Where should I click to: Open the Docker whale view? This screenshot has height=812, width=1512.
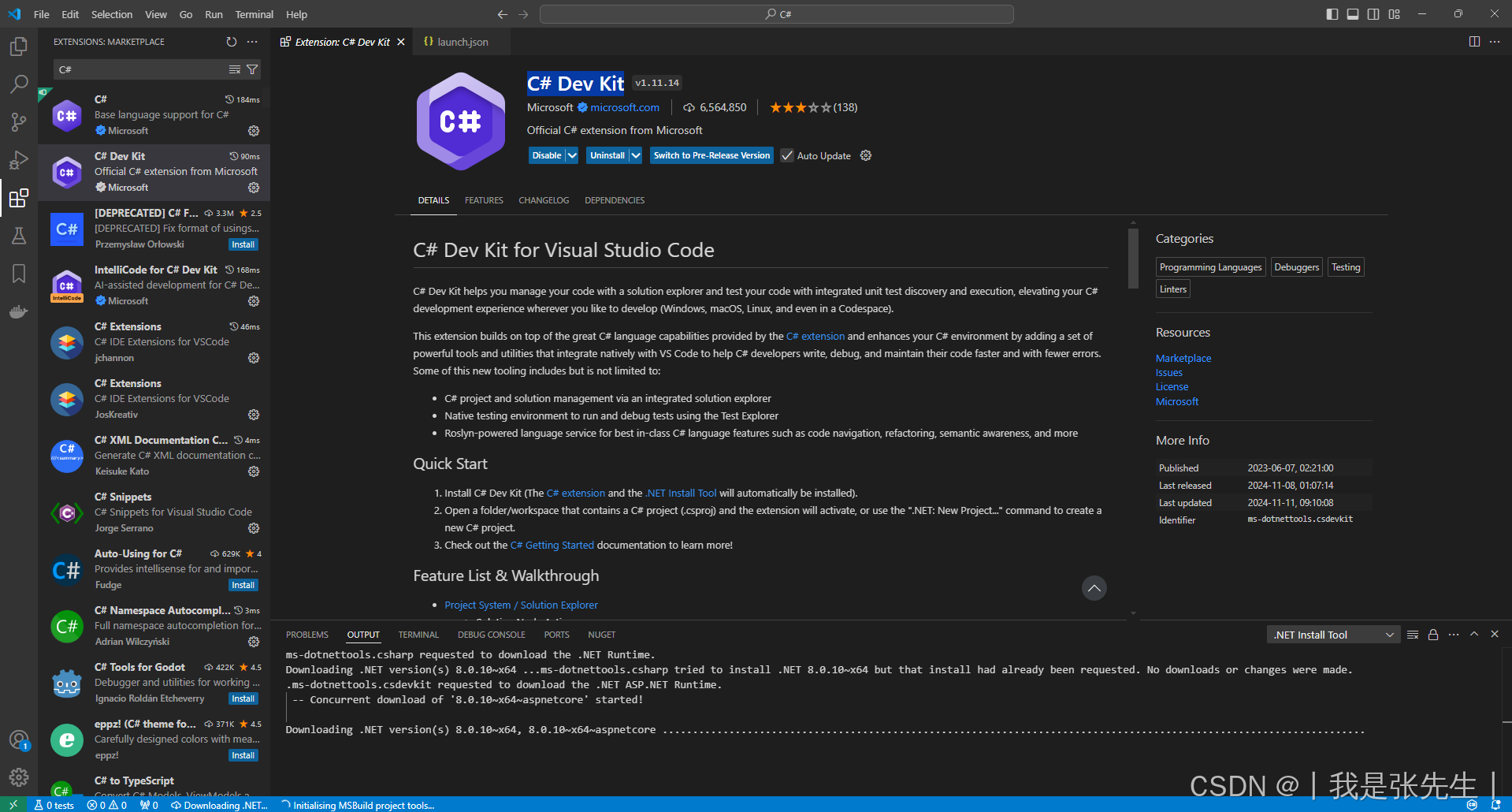tap(19, 311)
